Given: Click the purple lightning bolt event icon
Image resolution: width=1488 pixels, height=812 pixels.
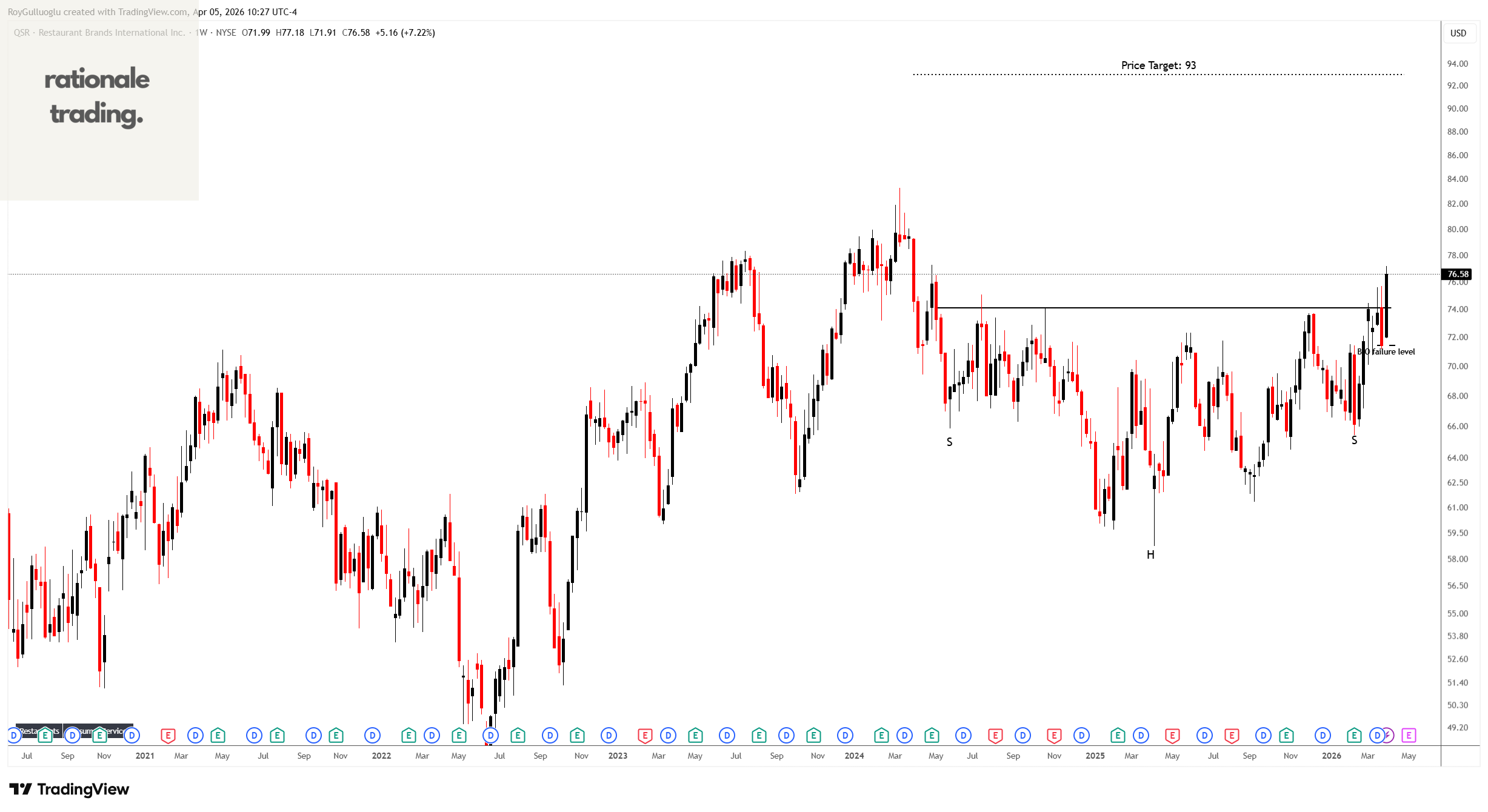Looking at the screenshot, I should [x=1388, y=736].
